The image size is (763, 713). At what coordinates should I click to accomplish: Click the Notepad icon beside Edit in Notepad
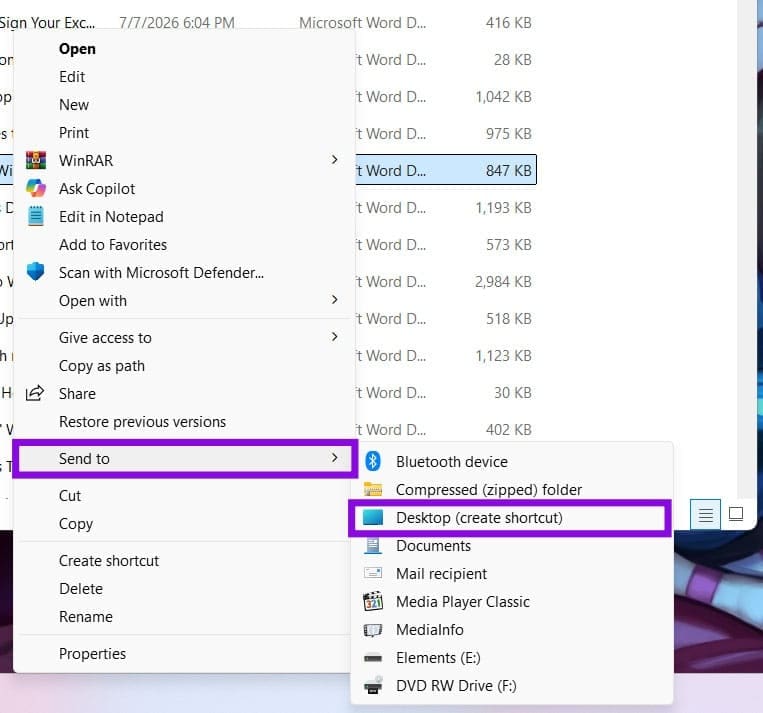(36, 216)
